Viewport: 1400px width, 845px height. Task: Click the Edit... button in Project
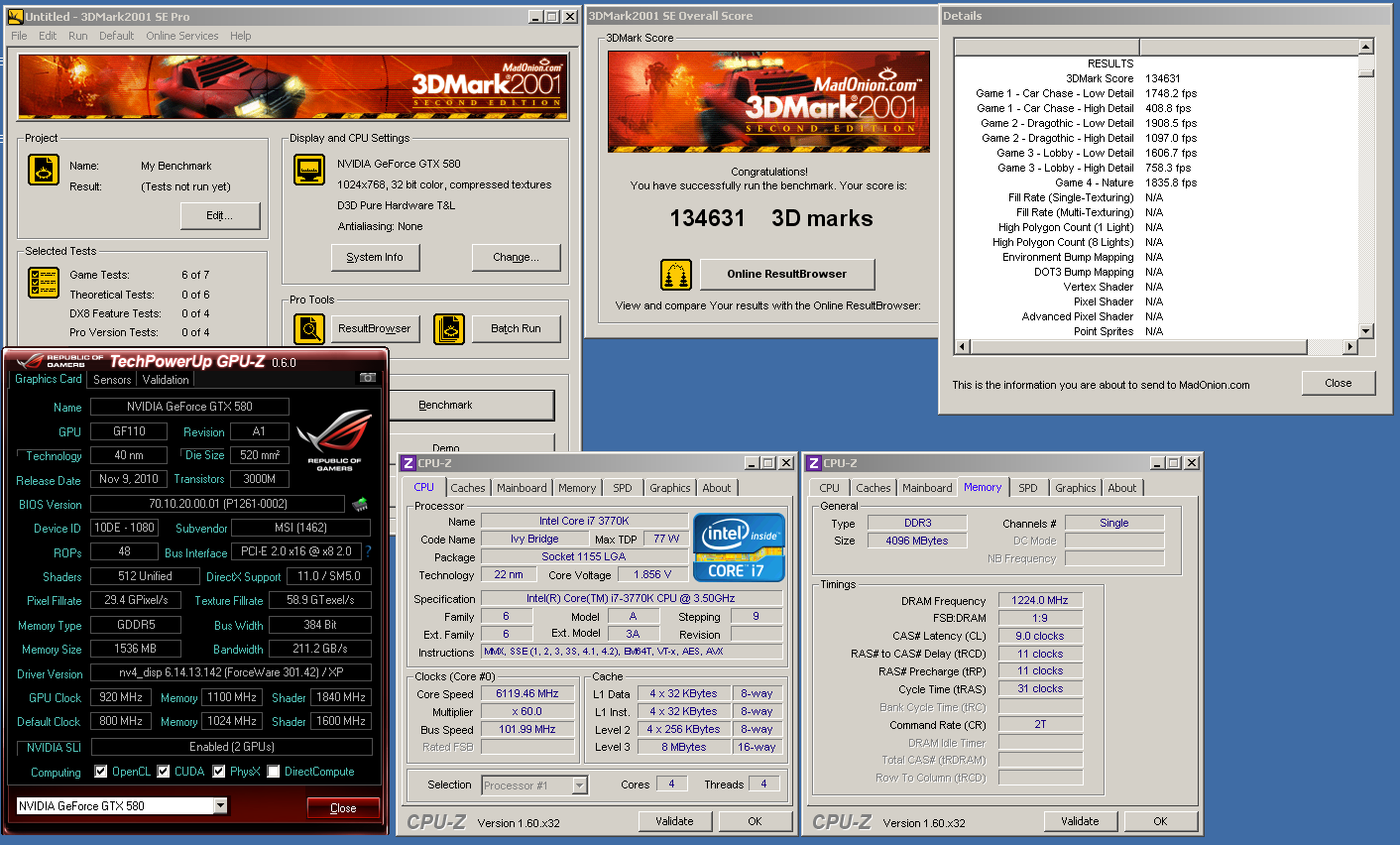(220, 215)
